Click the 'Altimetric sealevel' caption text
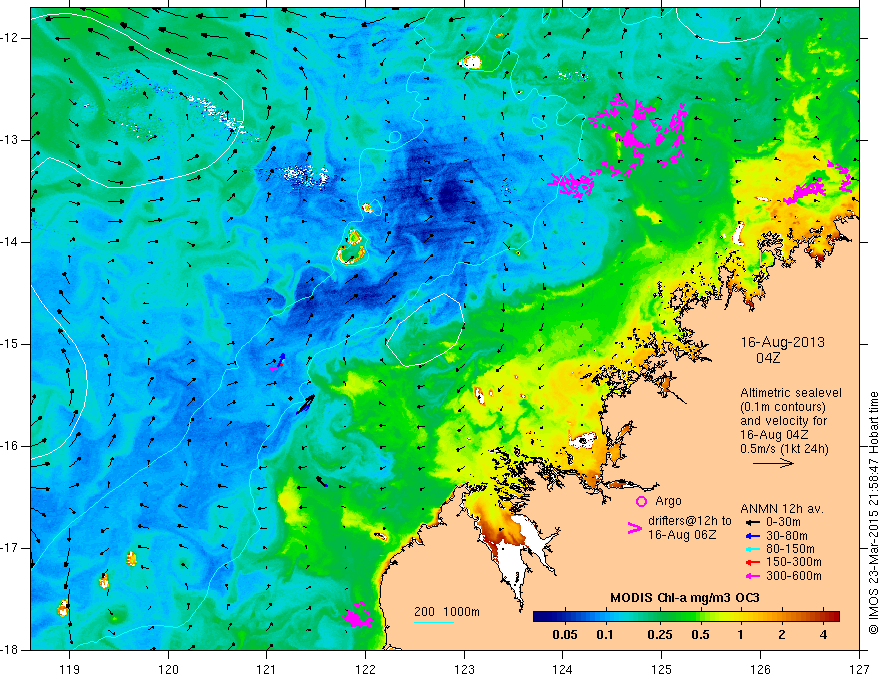The height and width of the screenshot is (680, 880). click(791, 393)
